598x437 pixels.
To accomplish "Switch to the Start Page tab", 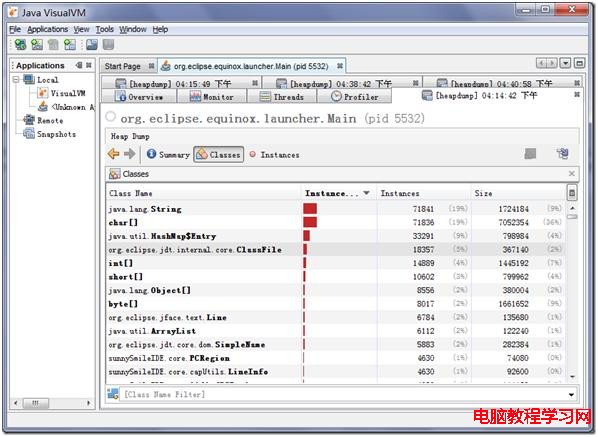I will (122, 66).
